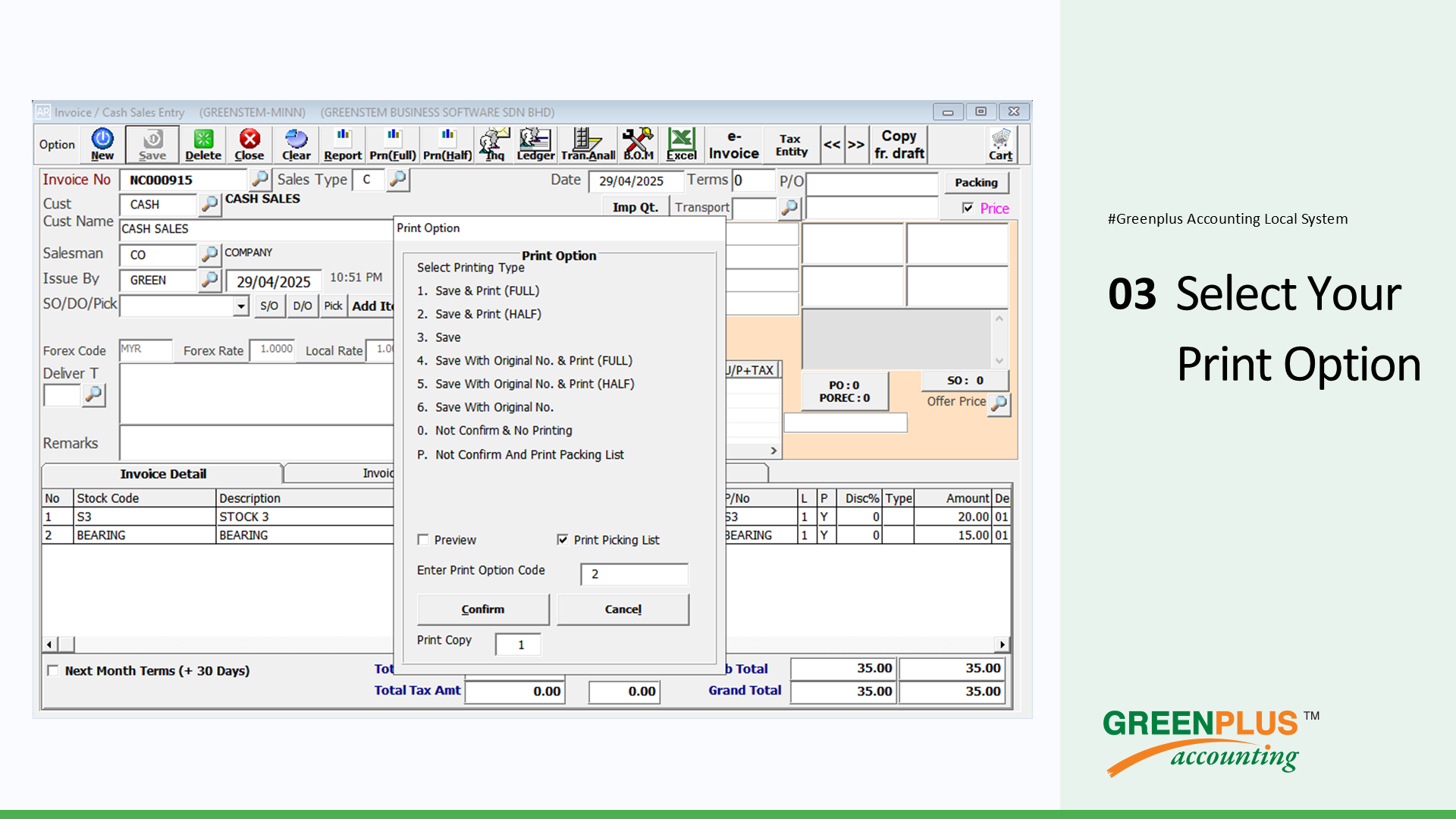Click the e-Invoice toolbar item
Image resolution: width=1456 pixels, height=819 pixels.
733,144
